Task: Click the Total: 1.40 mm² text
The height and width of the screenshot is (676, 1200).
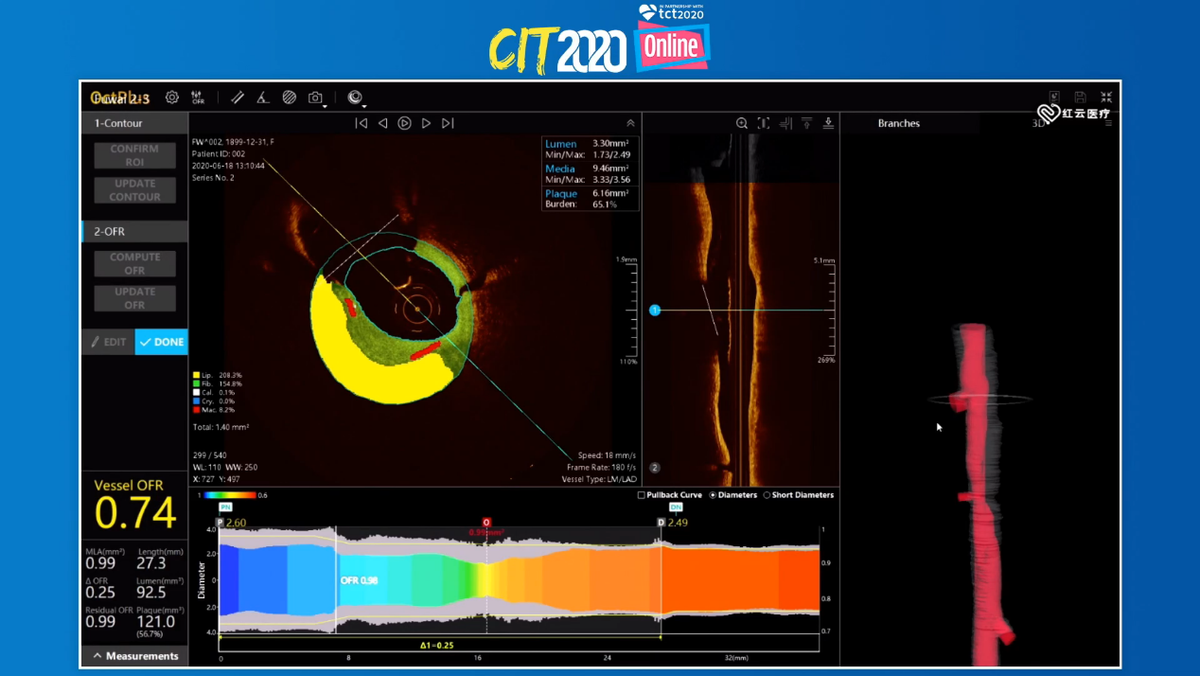Action: (221, 427)
